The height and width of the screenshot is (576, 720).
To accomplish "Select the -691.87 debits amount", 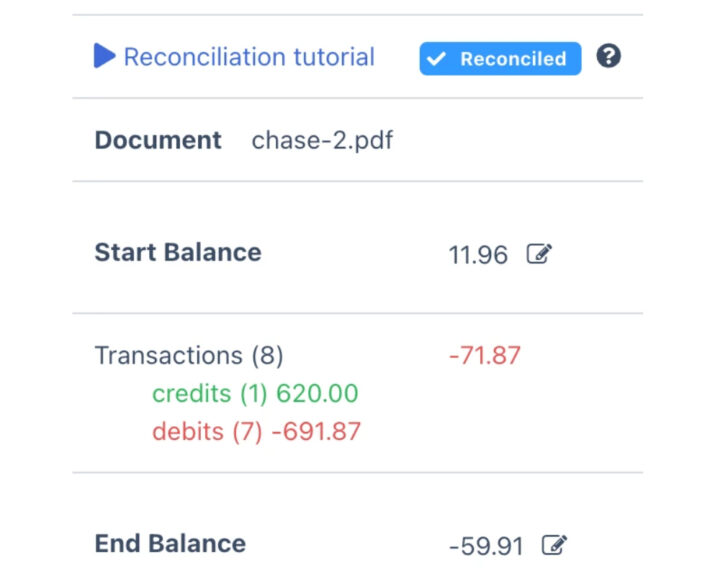I will pyautogui.click(x=316, y=432).
